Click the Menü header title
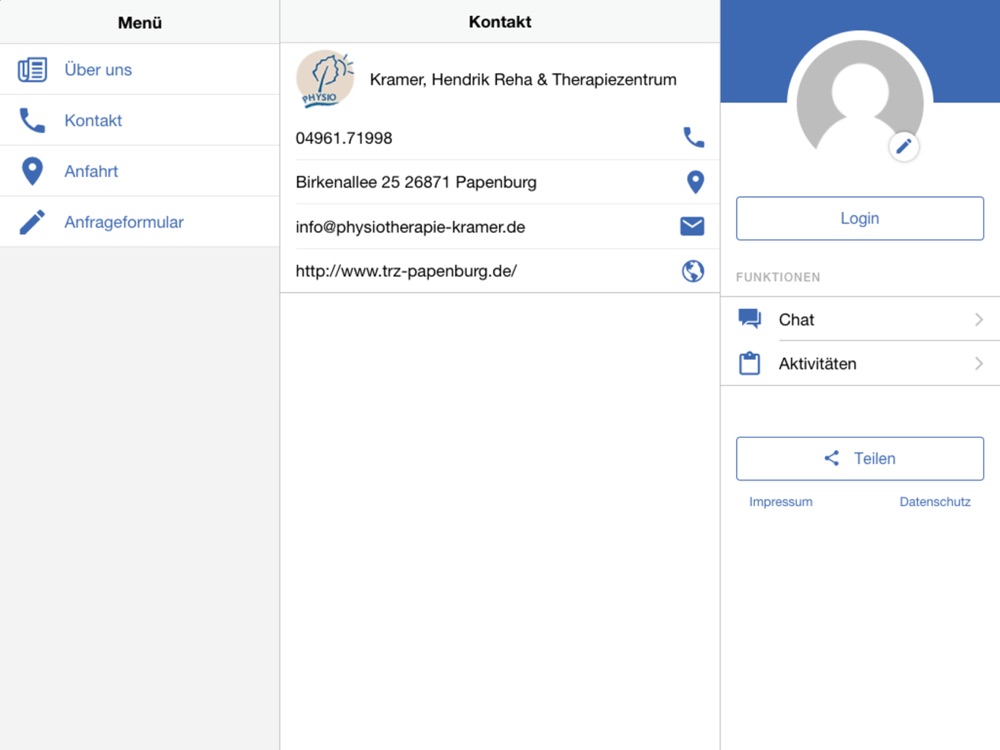 140,22
